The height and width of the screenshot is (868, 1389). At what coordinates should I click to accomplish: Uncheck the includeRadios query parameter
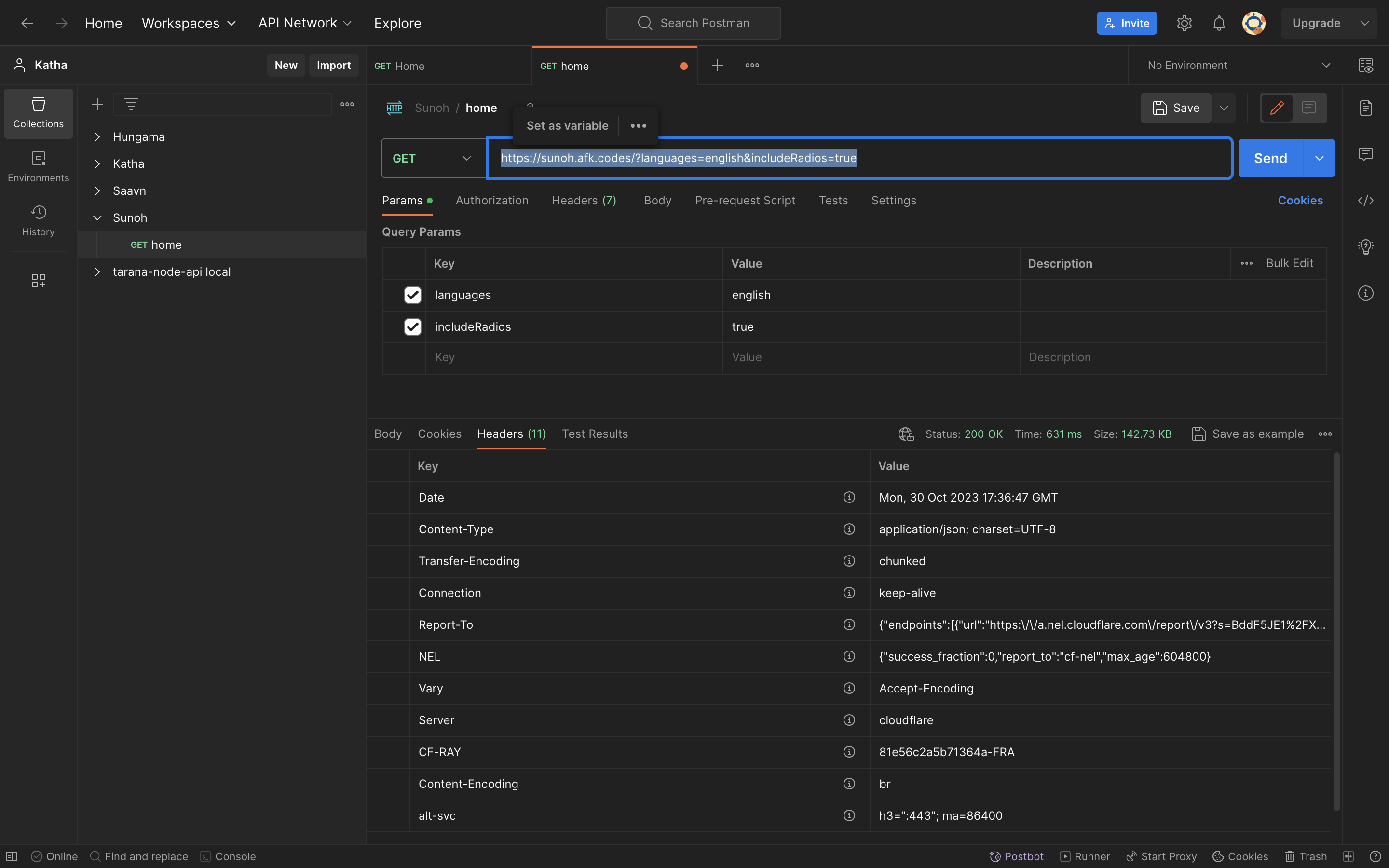(x=412, y=326)
